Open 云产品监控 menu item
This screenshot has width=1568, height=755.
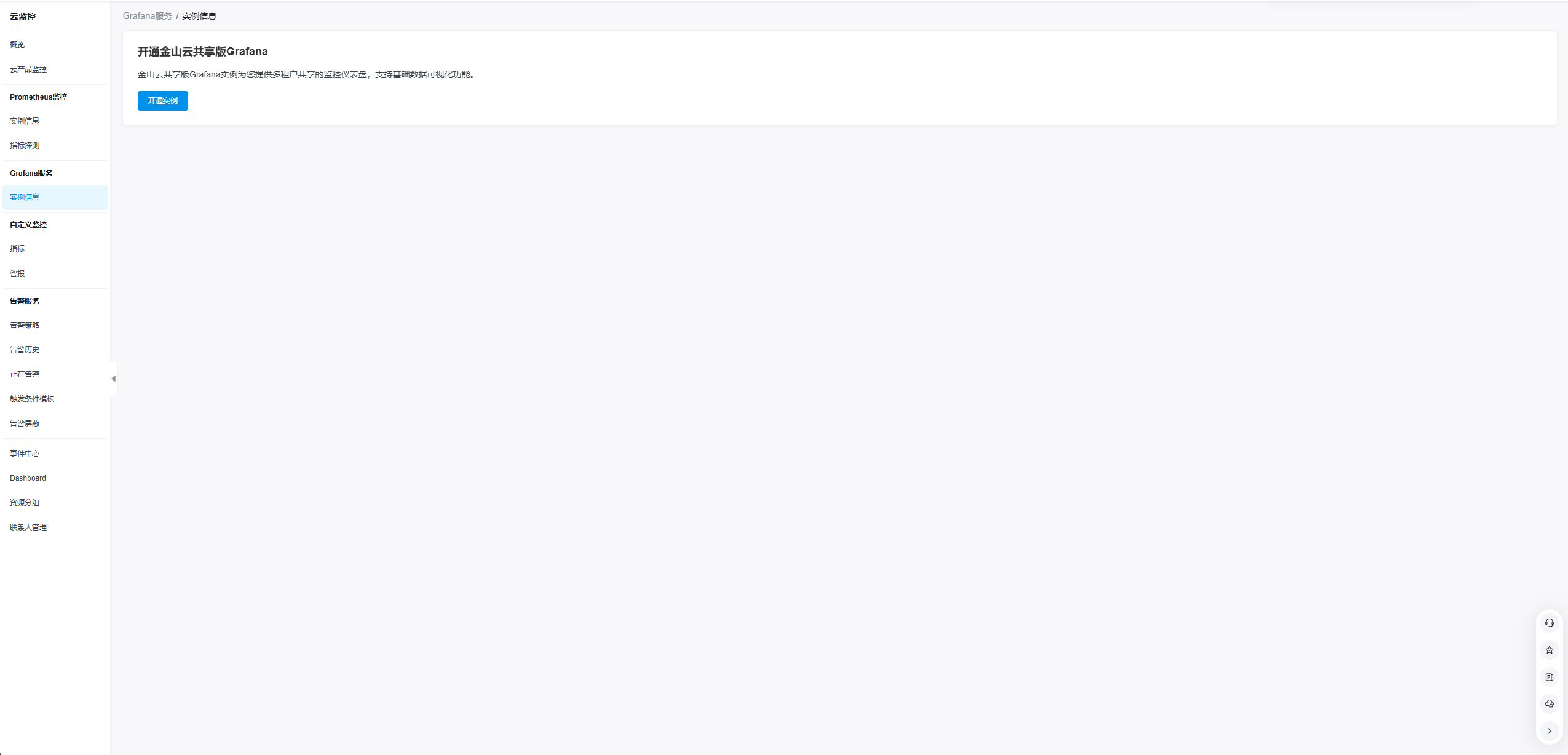28,69
